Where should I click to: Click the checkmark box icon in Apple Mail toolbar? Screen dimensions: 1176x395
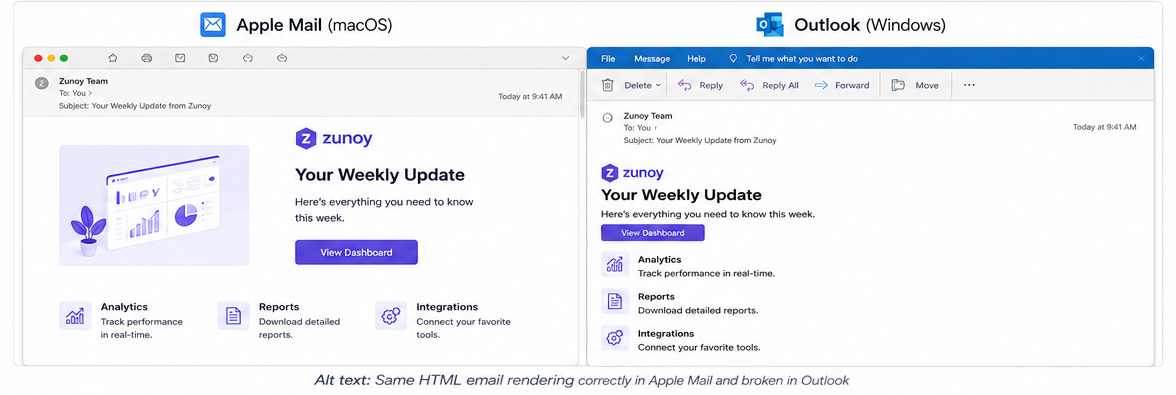click(x=180, y=58)
